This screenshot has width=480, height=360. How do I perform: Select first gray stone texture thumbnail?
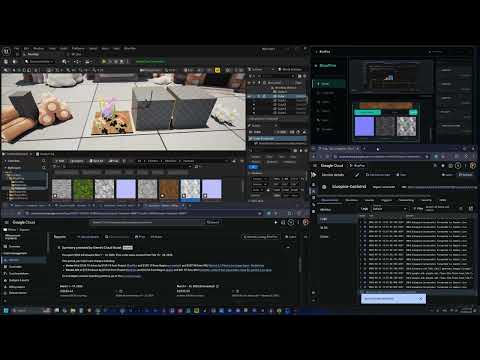[x=61, y=189]
